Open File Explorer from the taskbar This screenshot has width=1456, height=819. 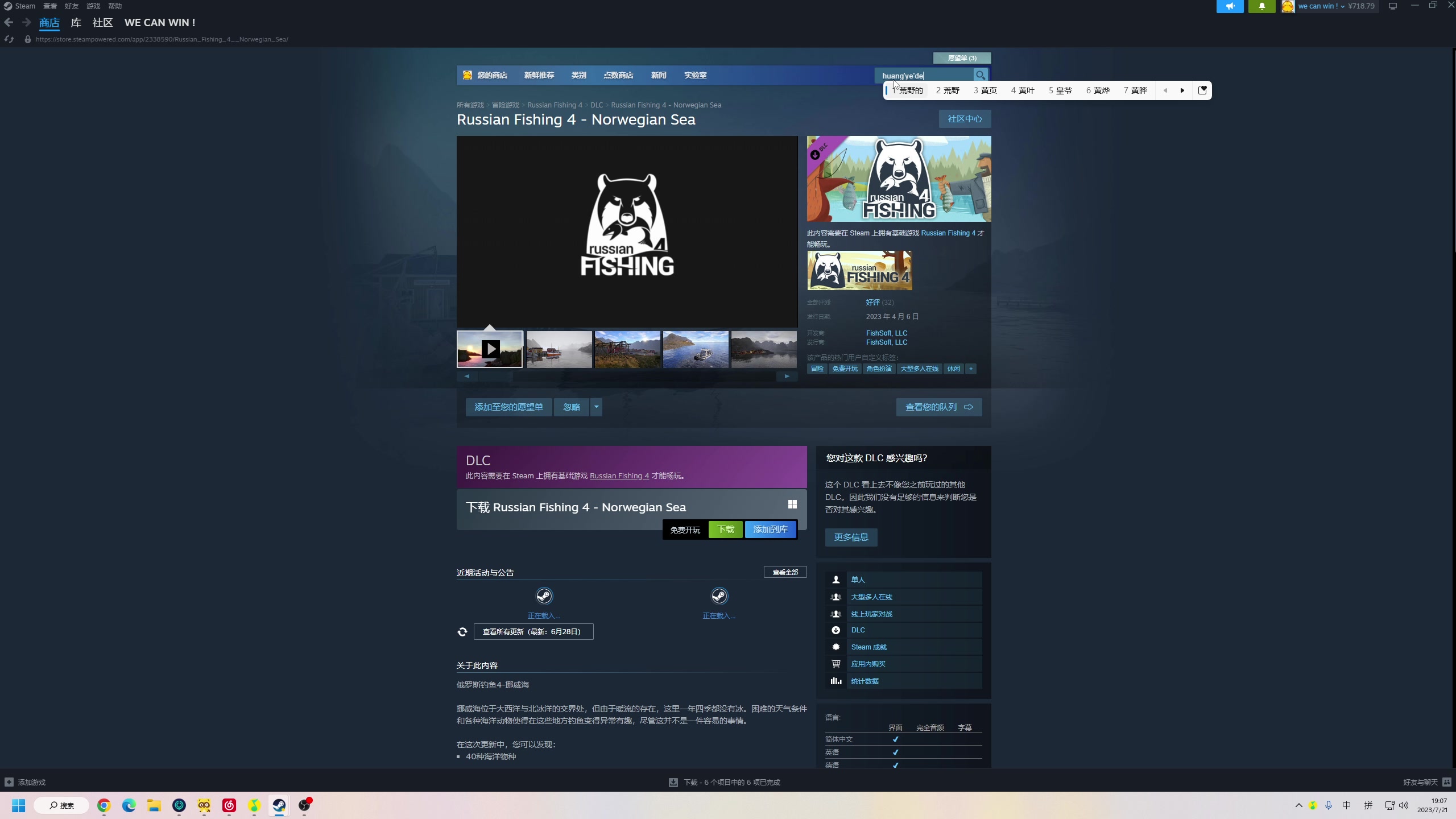[154, 805]
